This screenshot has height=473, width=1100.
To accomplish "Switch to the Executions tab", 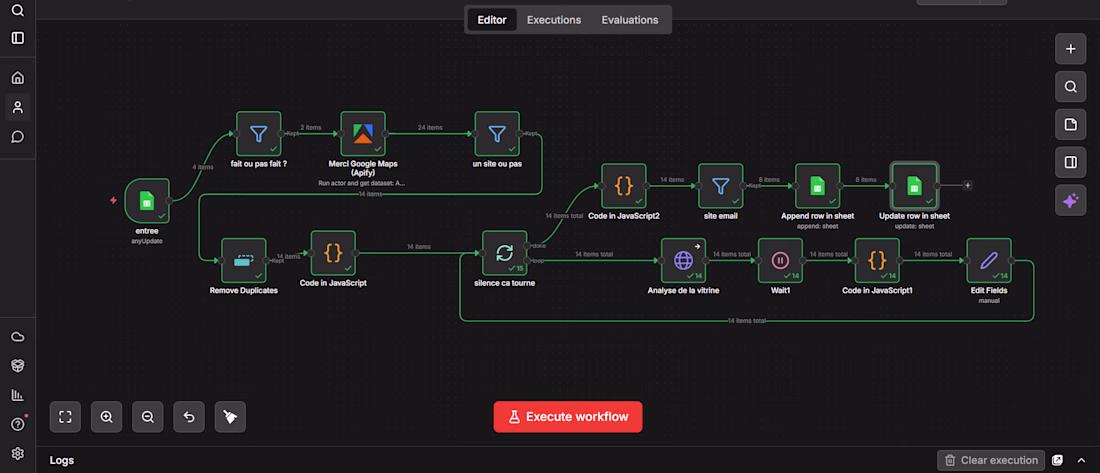I will [554, 20].
